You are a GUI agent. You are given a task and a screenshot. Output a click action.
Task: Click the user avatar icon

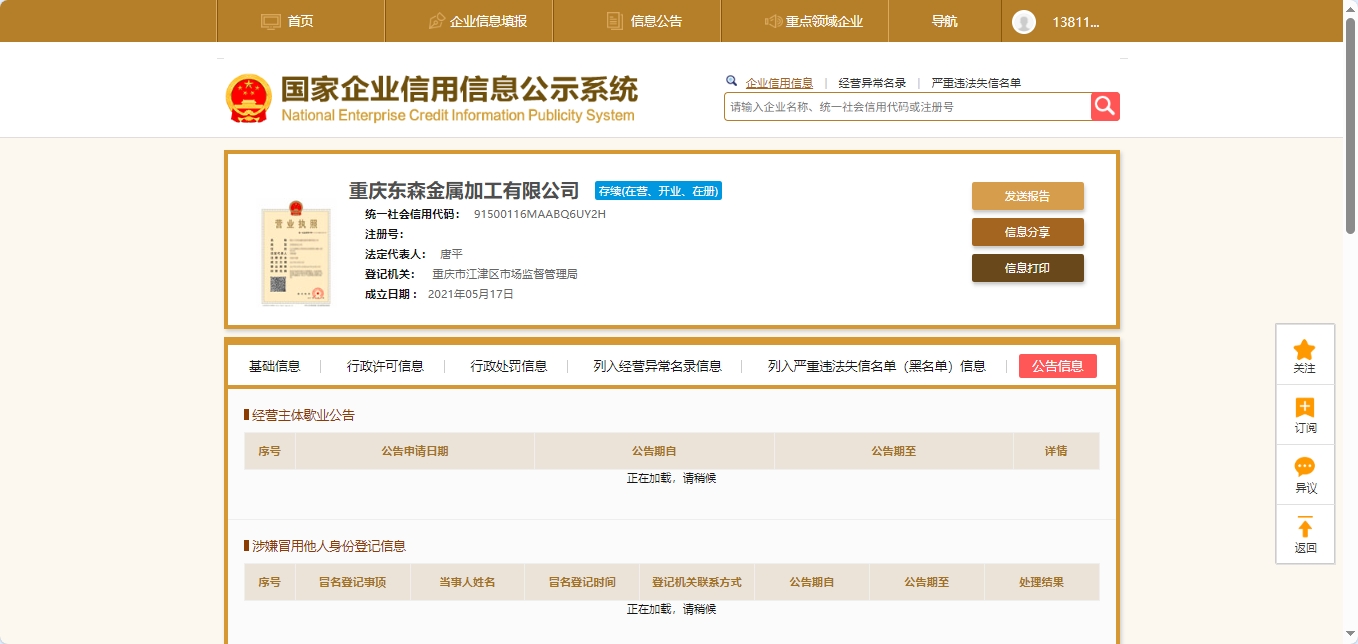pyautogui.click(x=1023, y=21)
